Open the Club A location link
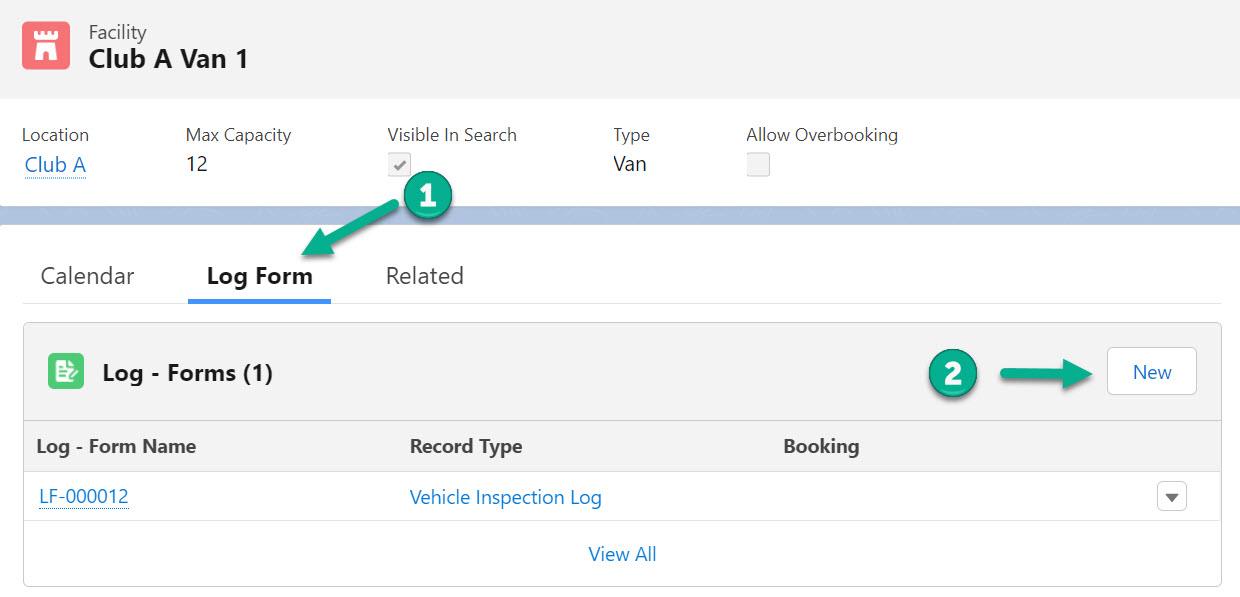The image size is (1240, 597). click(55, 165)
